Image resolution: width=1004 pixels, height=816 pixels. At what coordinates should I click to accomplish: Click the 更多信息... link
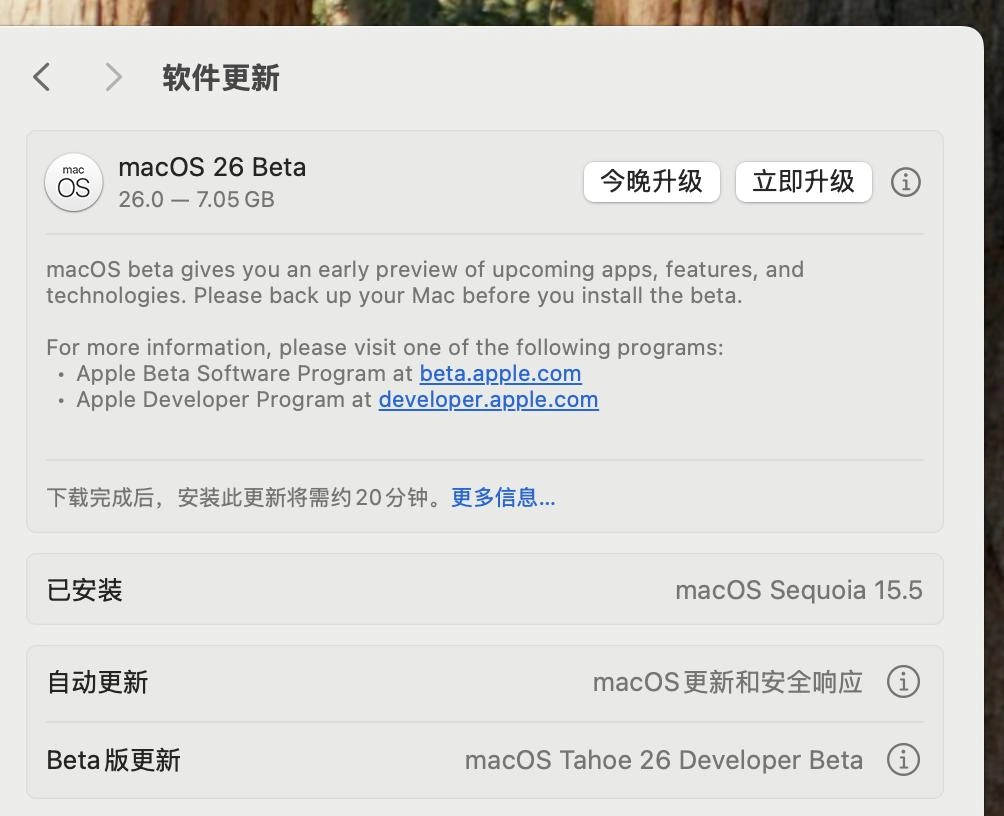(503, 497)
